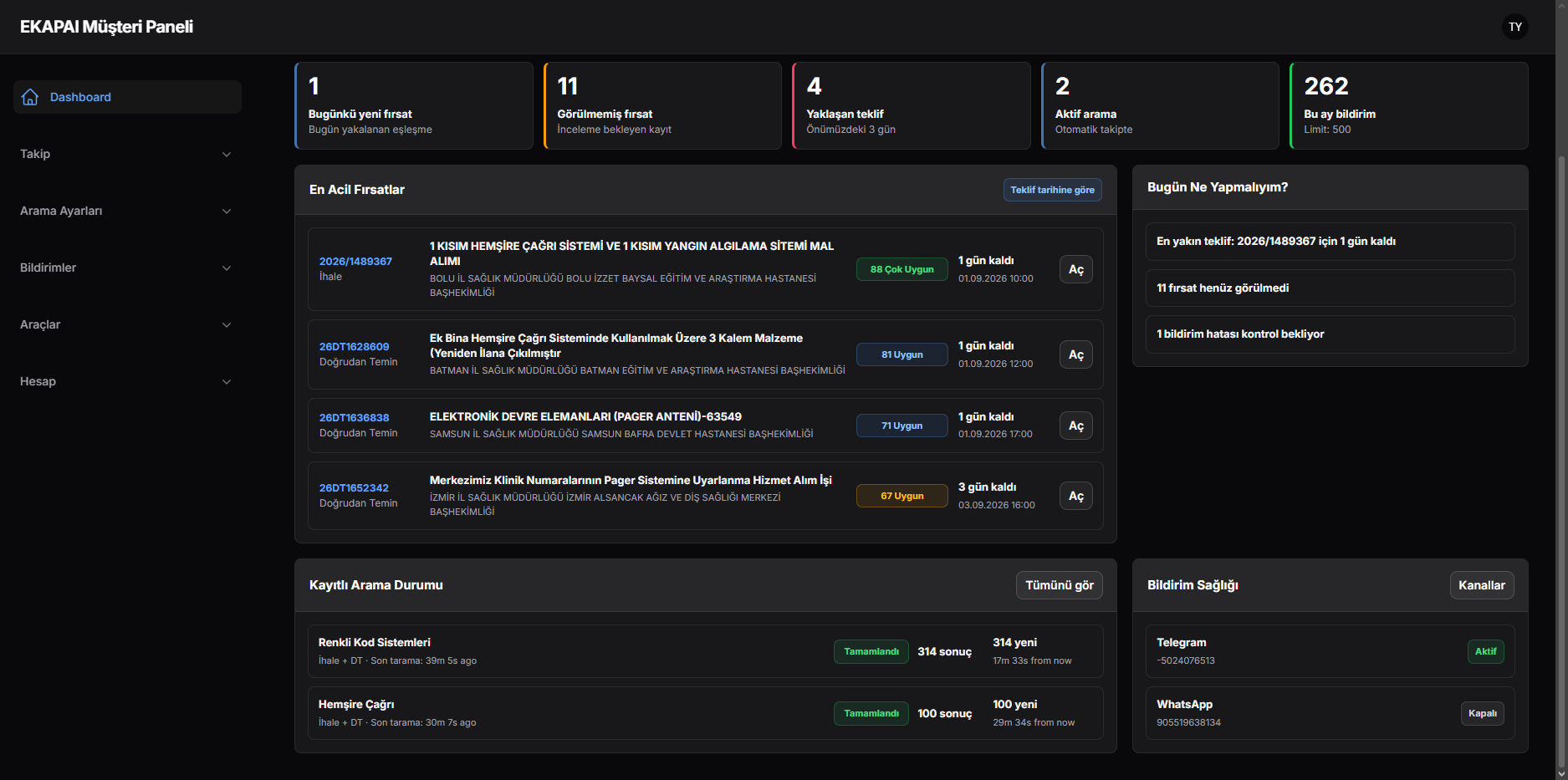Screen dimensions: 1568x780
Task: Click '11 fırsat henüz görülmedi' reminder
Action: tap(1330, 288)
